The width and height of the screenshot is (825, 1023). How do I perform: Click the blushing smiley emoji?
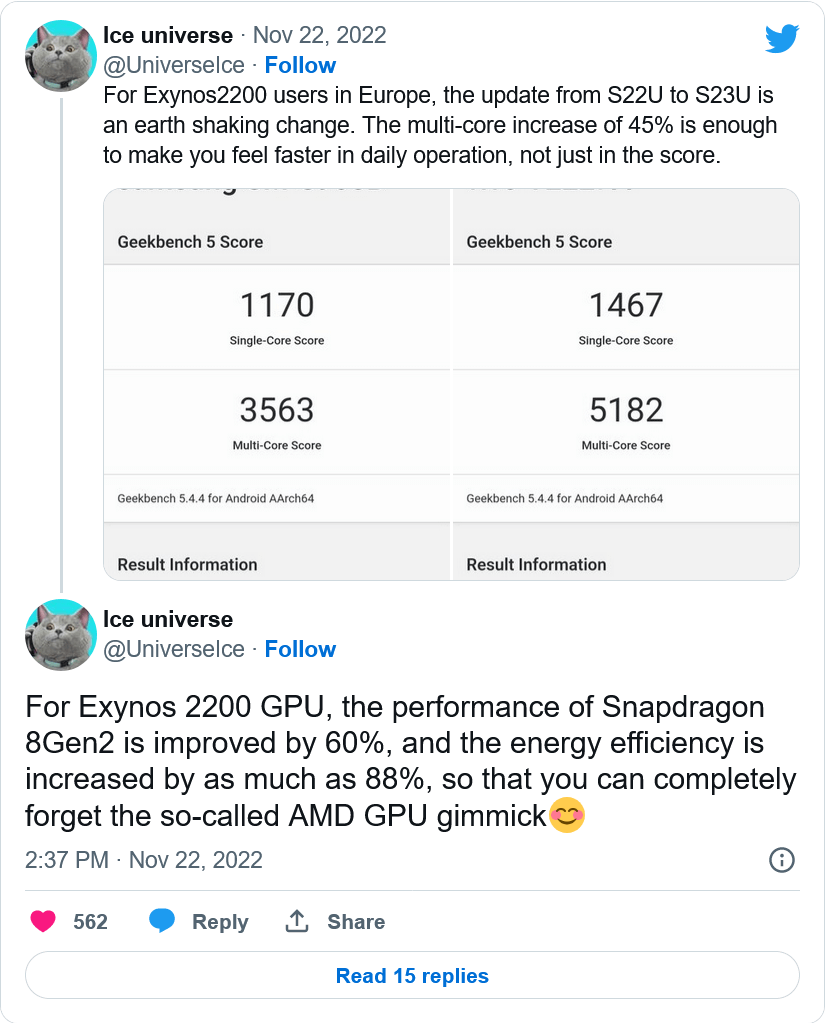coord(567,816)
